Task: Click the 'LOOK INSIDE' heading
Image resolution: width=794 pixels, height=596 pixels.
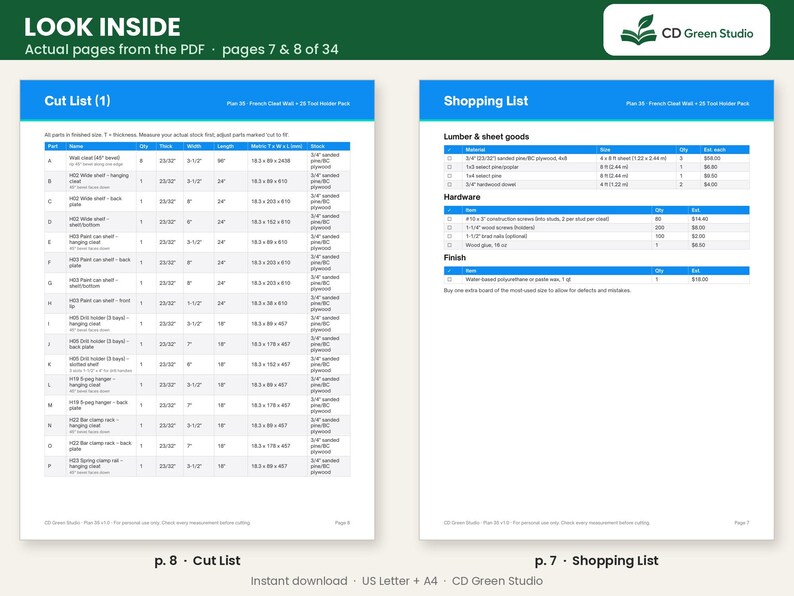Action: tap(102, 27)
